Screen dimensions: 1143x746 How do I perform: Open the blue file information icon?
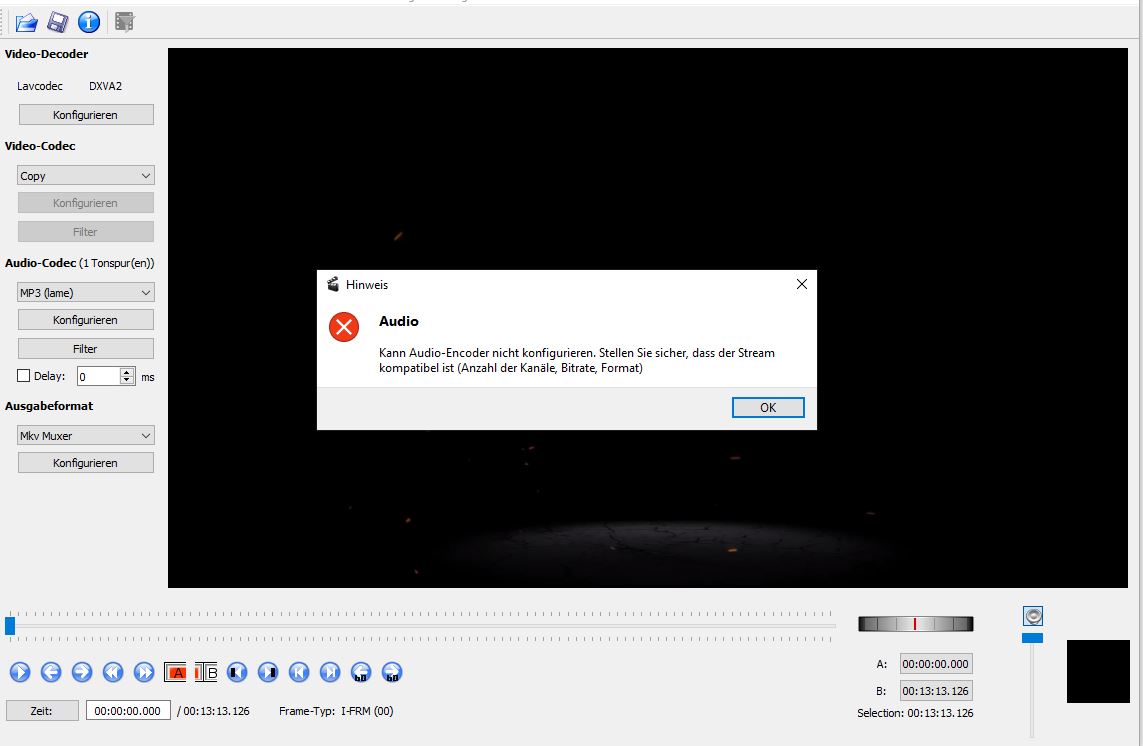tap(89, 21)
